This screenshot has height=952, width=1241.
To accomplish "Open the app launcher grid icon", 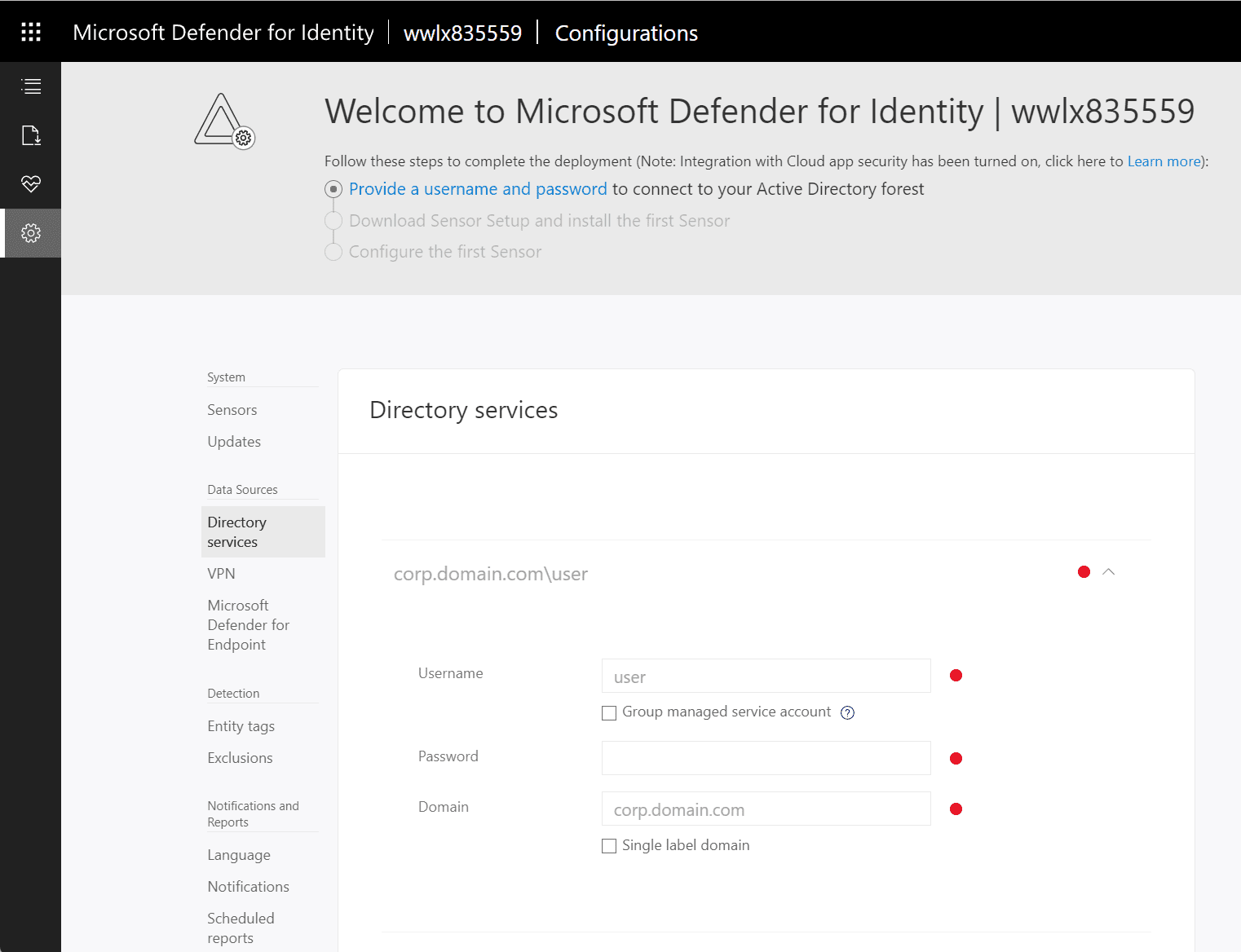I will (31, 32).
